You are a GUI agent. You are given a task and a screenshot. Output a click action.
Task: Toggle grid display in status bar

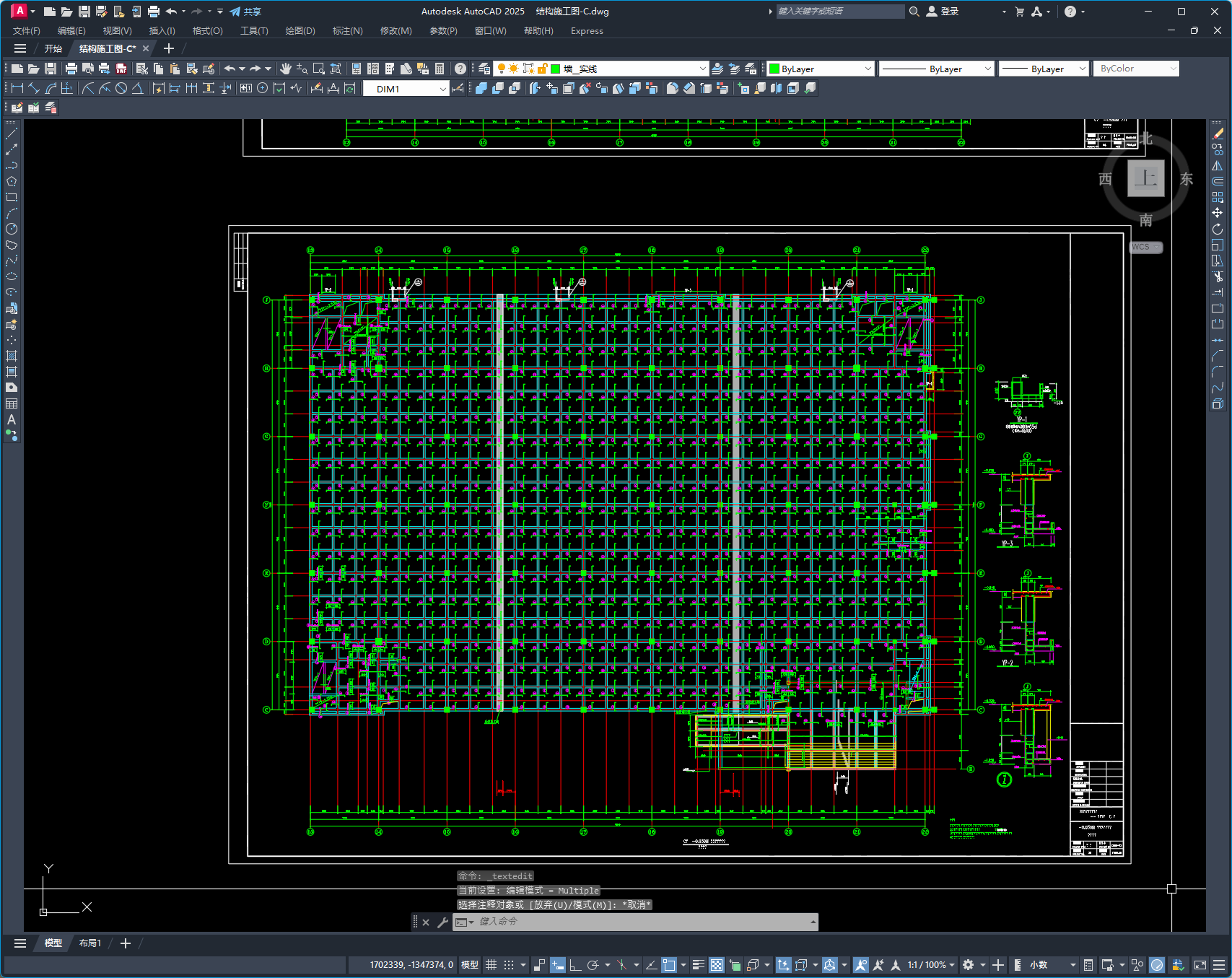(x=492, y=965)
